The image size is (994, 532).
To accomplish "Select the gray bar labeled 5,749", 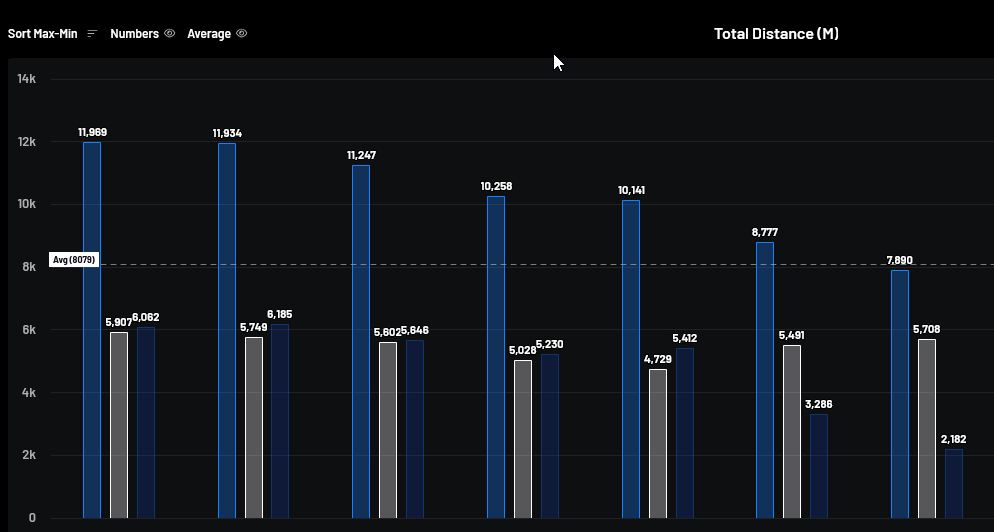I will [x=254, y=427].
